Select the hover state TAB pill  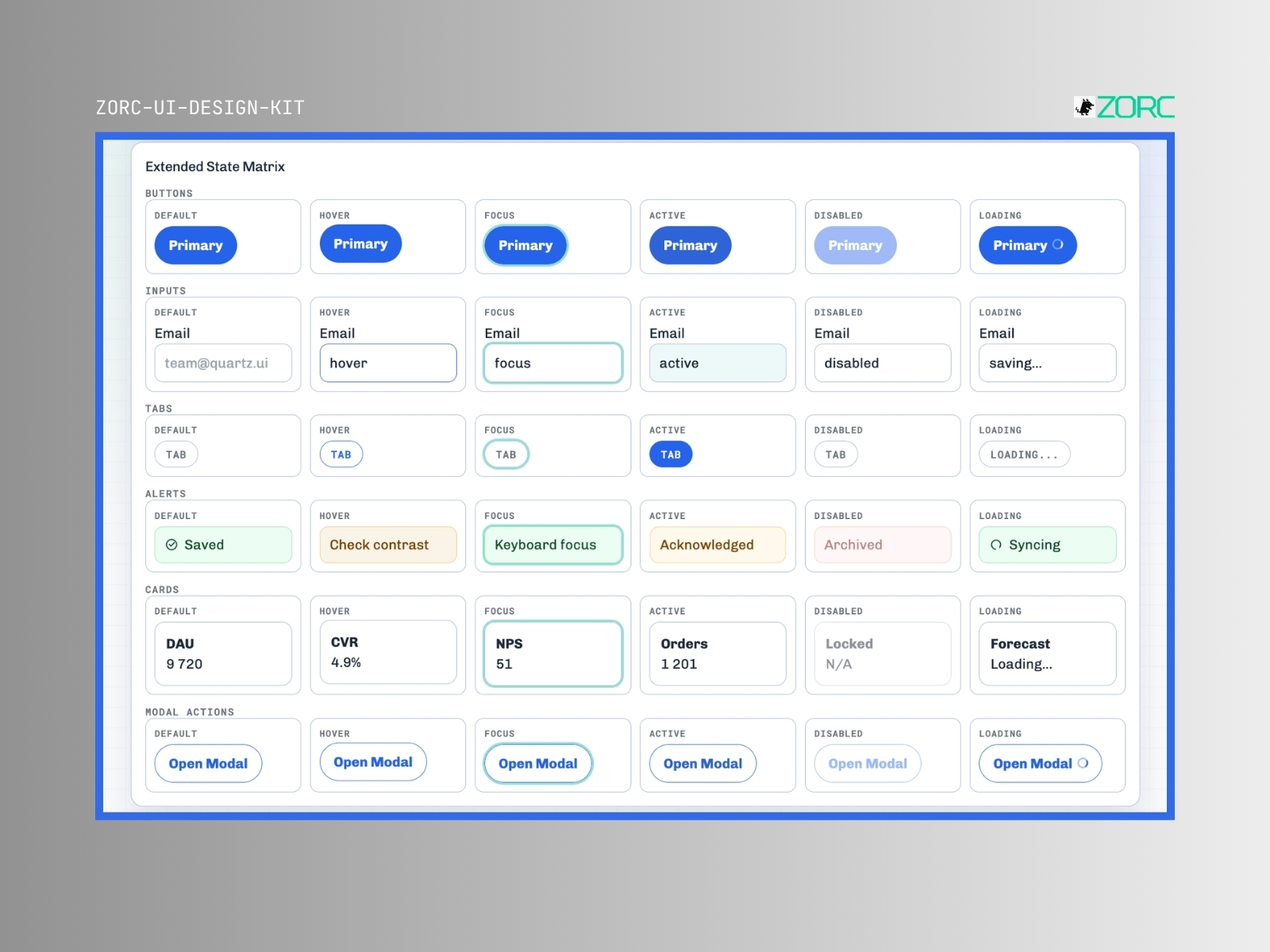(341, 455)
